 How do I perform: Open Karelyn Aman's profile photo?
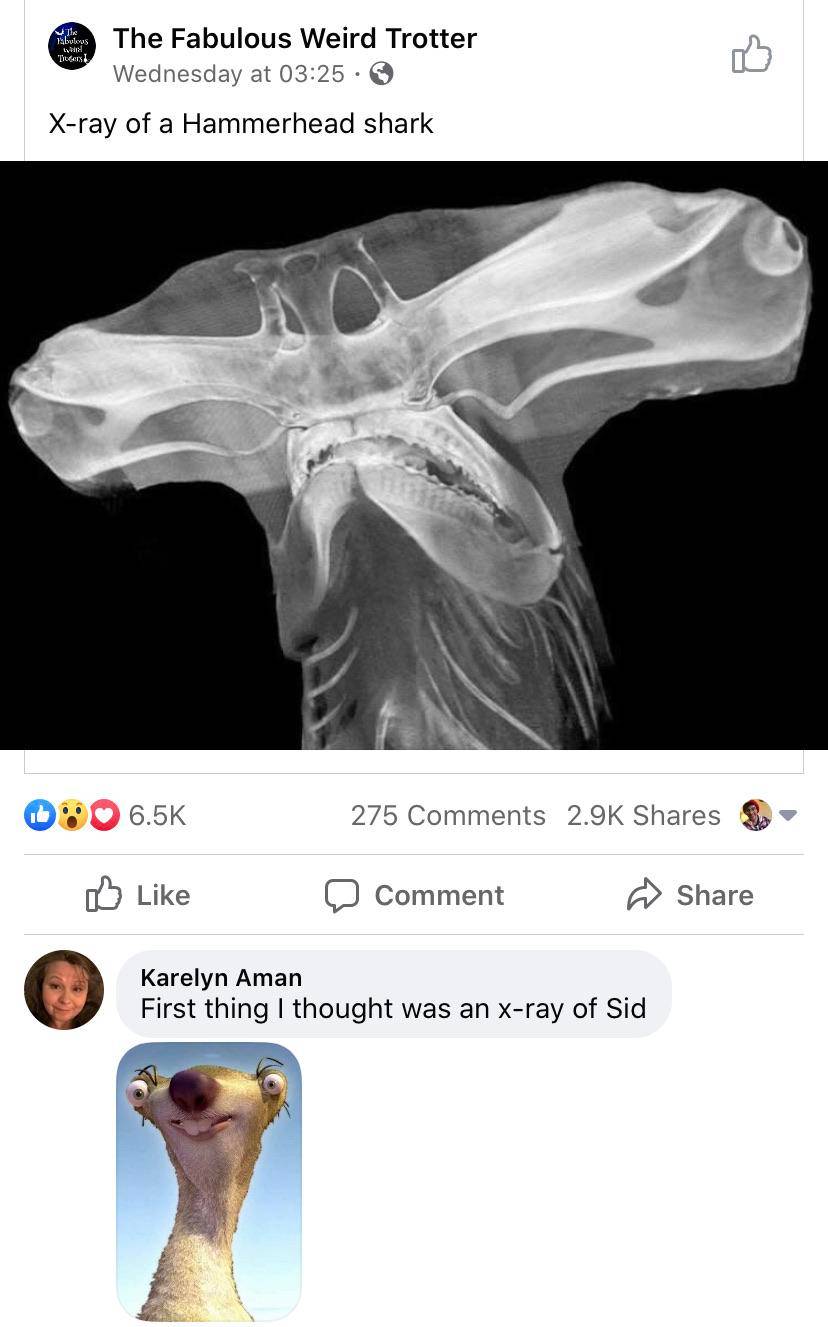pos(64,990)
